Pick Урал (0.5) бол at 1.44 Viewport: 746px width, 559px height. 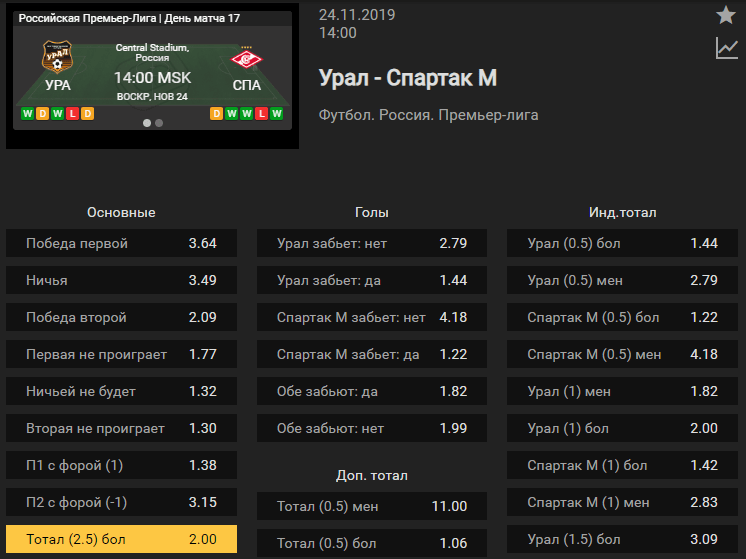point(622,243)
